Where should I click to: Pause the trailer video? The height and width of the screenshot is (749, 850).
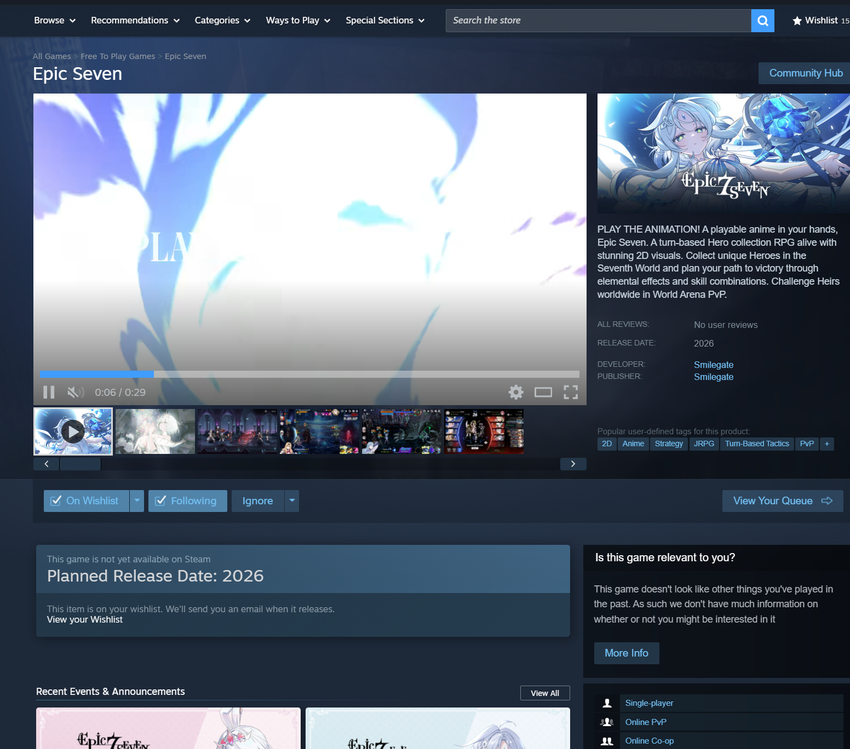(49, 392)
